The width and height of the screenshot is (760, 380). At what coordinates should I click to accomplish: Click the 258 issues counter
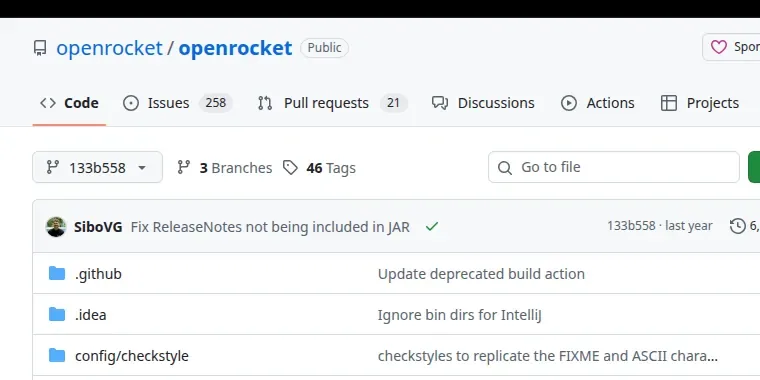tap(216, 103)
